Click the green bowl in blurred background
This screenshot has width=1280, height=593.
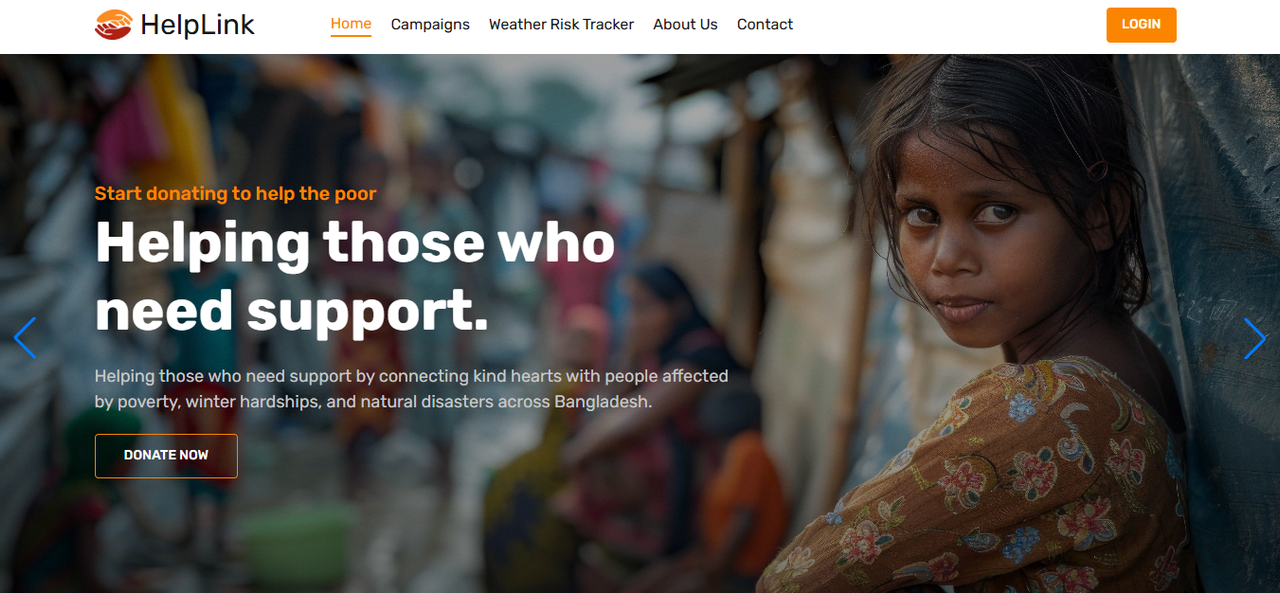point(295,540)
